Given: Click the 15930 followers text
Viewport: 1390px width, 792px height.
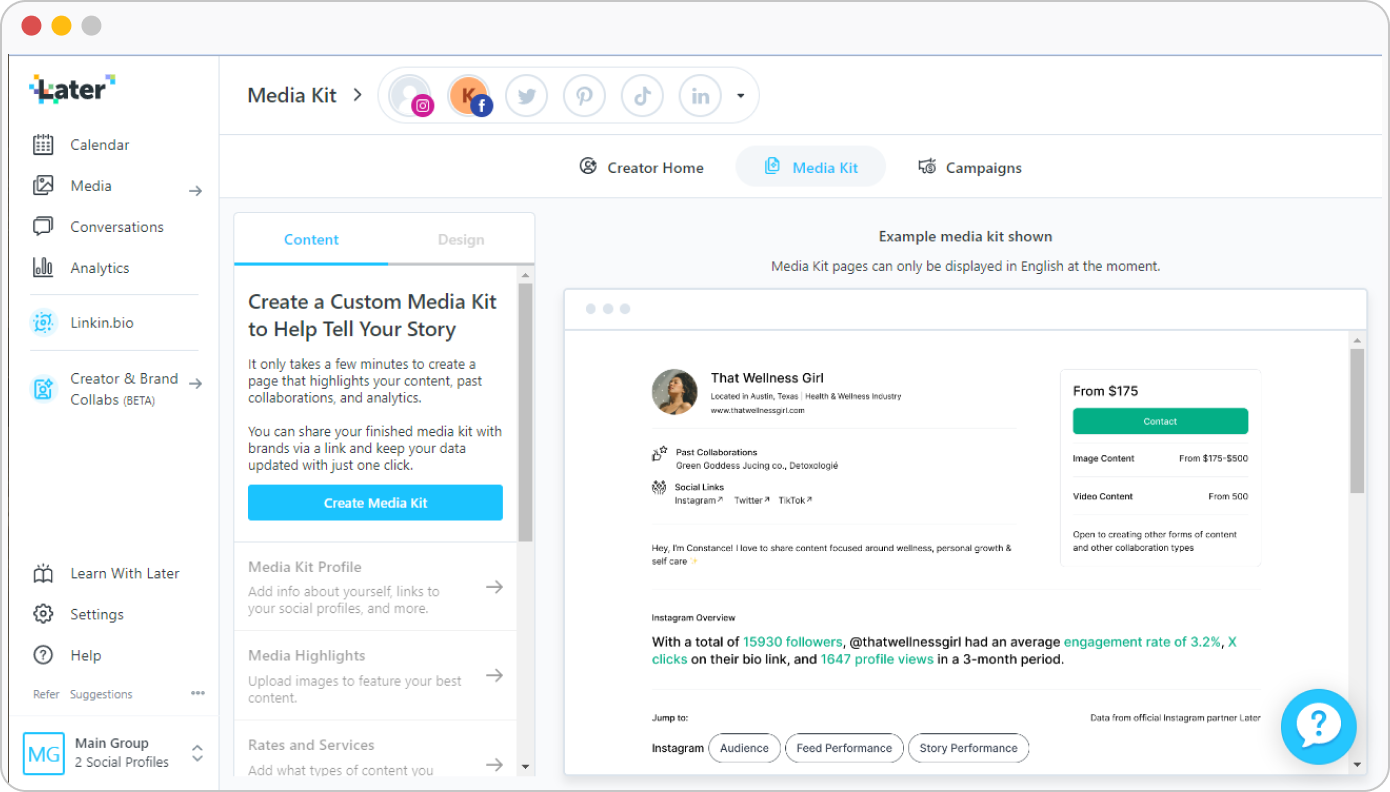Looking at the screenshot, I should [x=793, y=642].
